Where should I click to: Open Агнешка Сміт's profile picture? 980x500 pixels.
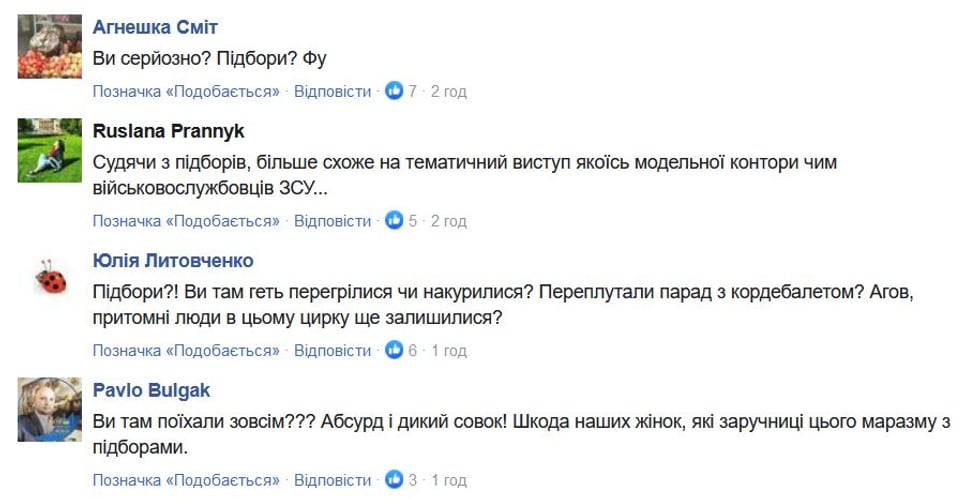click(x=50, y=46)
